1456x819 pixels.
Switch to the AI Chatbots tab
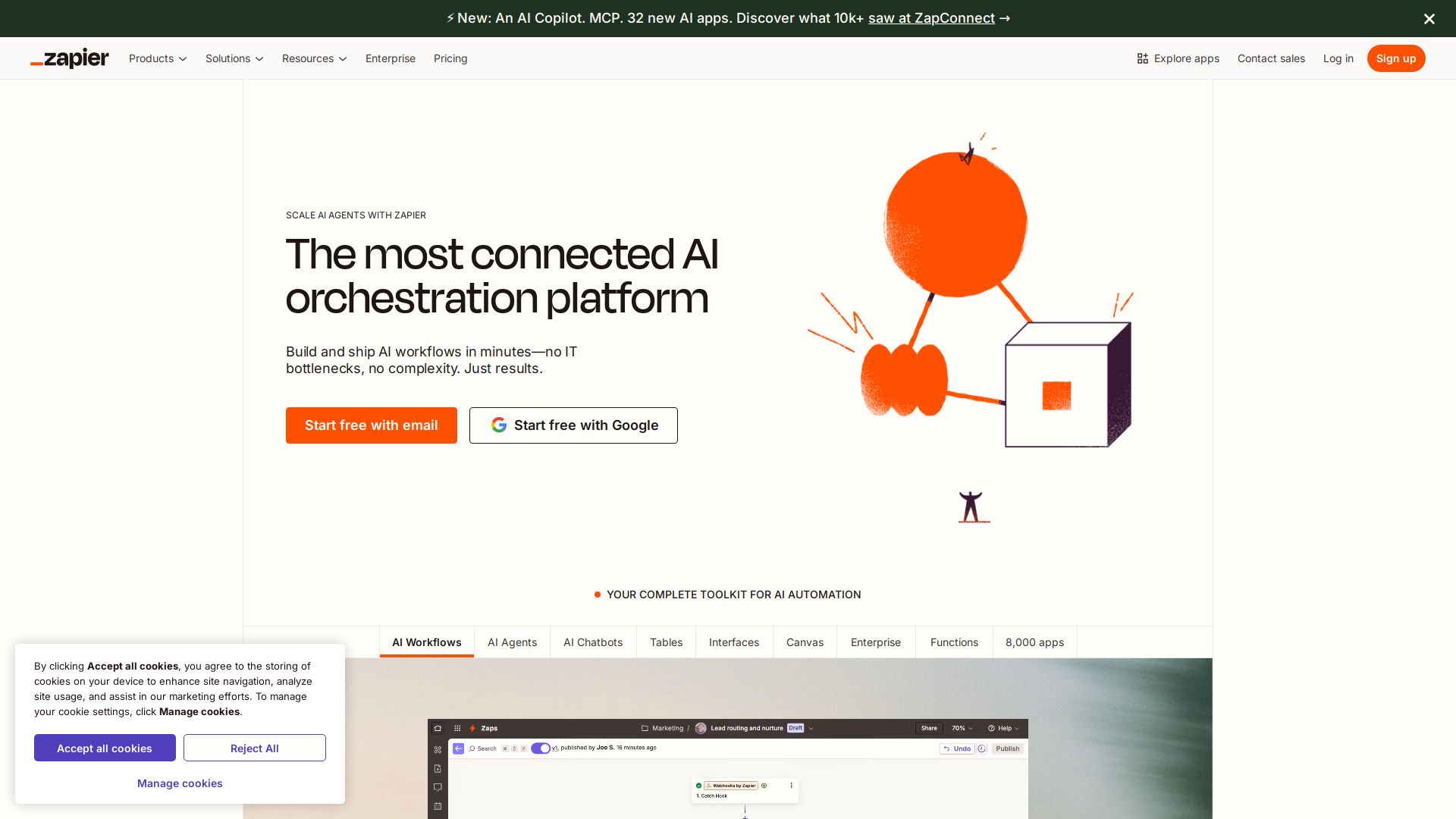coord(592,642)
